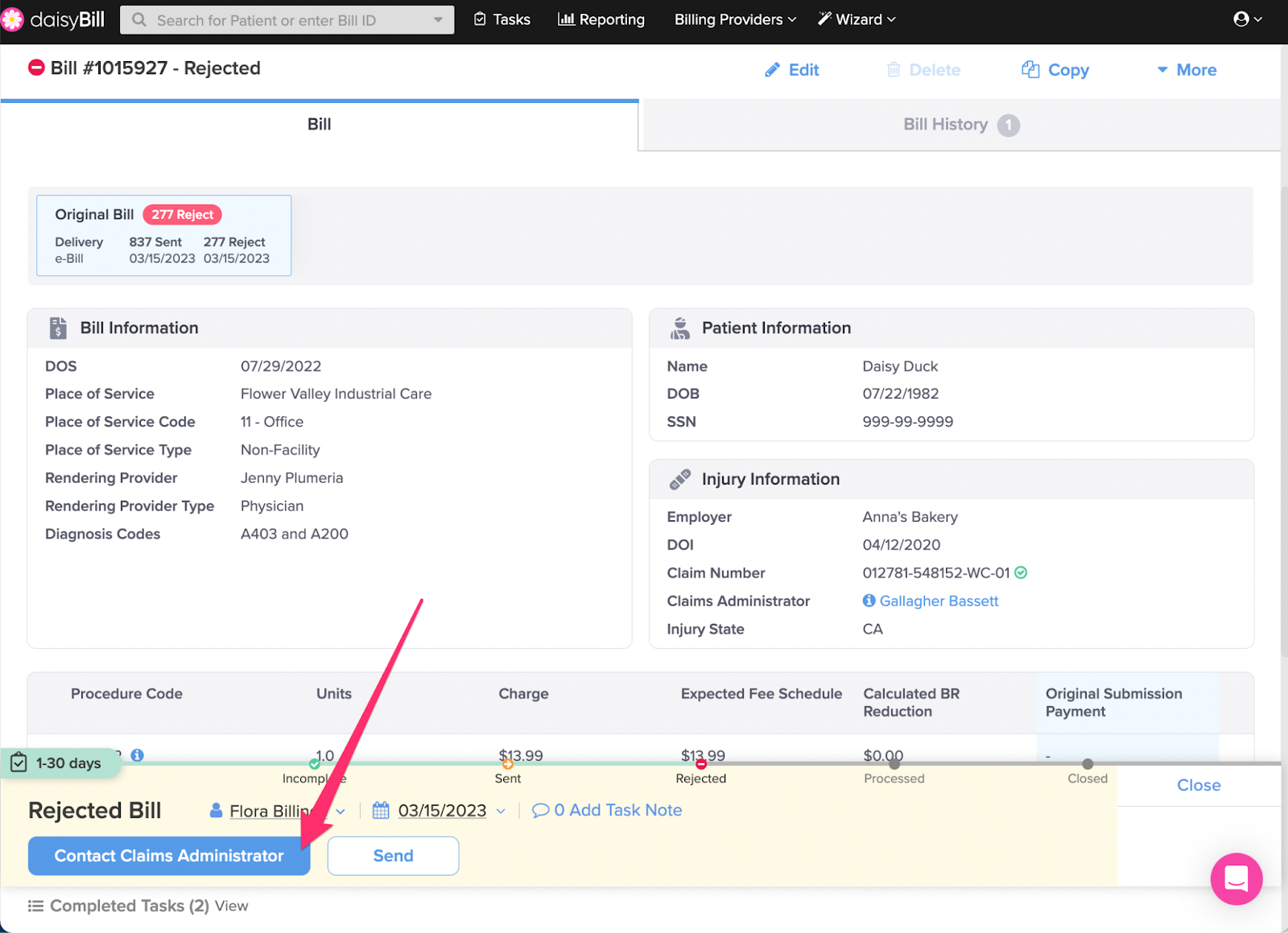Screen dimensions: 1288x933
Task: Open the More actions dropdown
Action: (1187, 70)
